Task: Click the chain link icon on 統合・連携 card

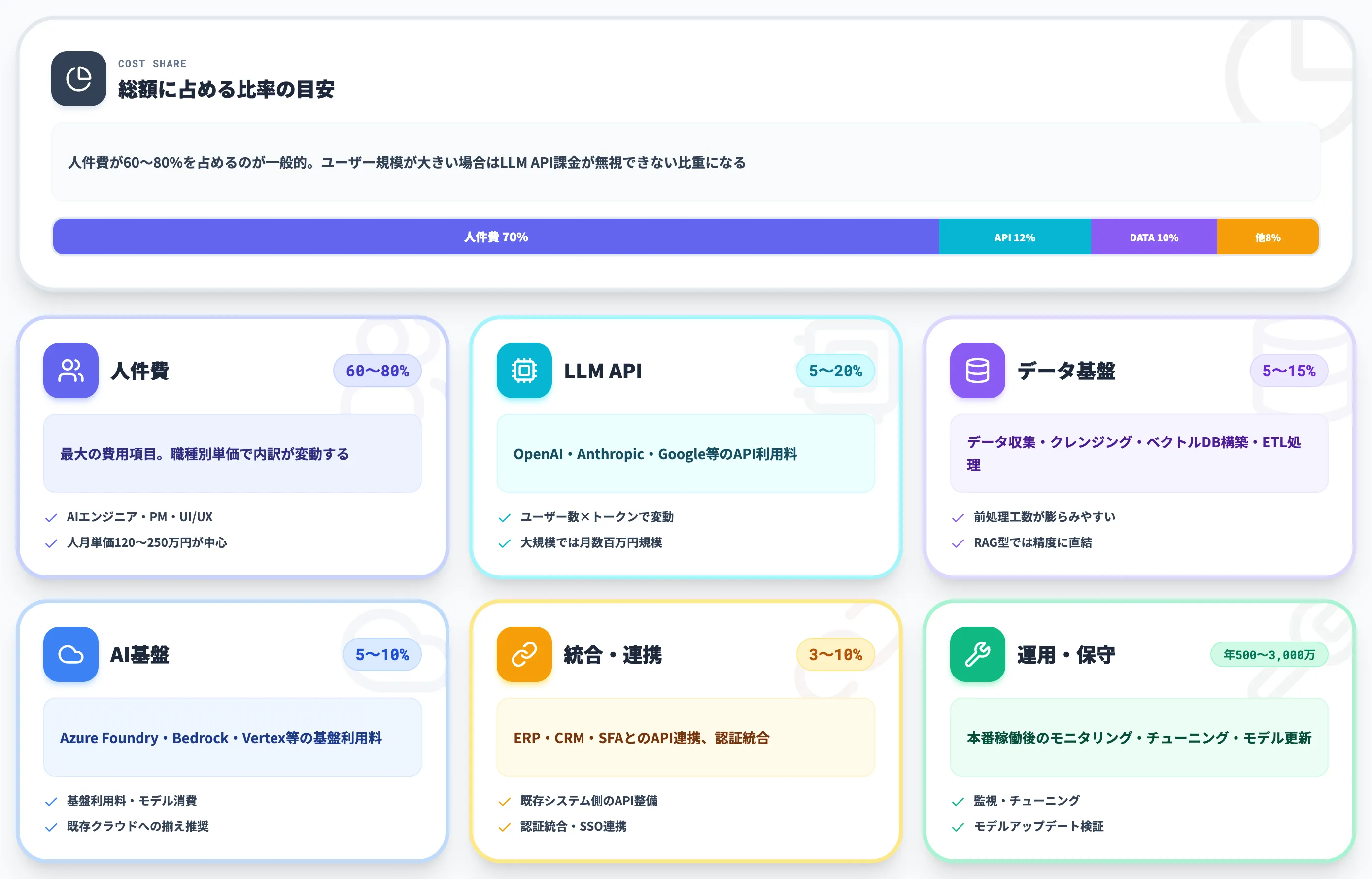Action: [x=524, y=654]
